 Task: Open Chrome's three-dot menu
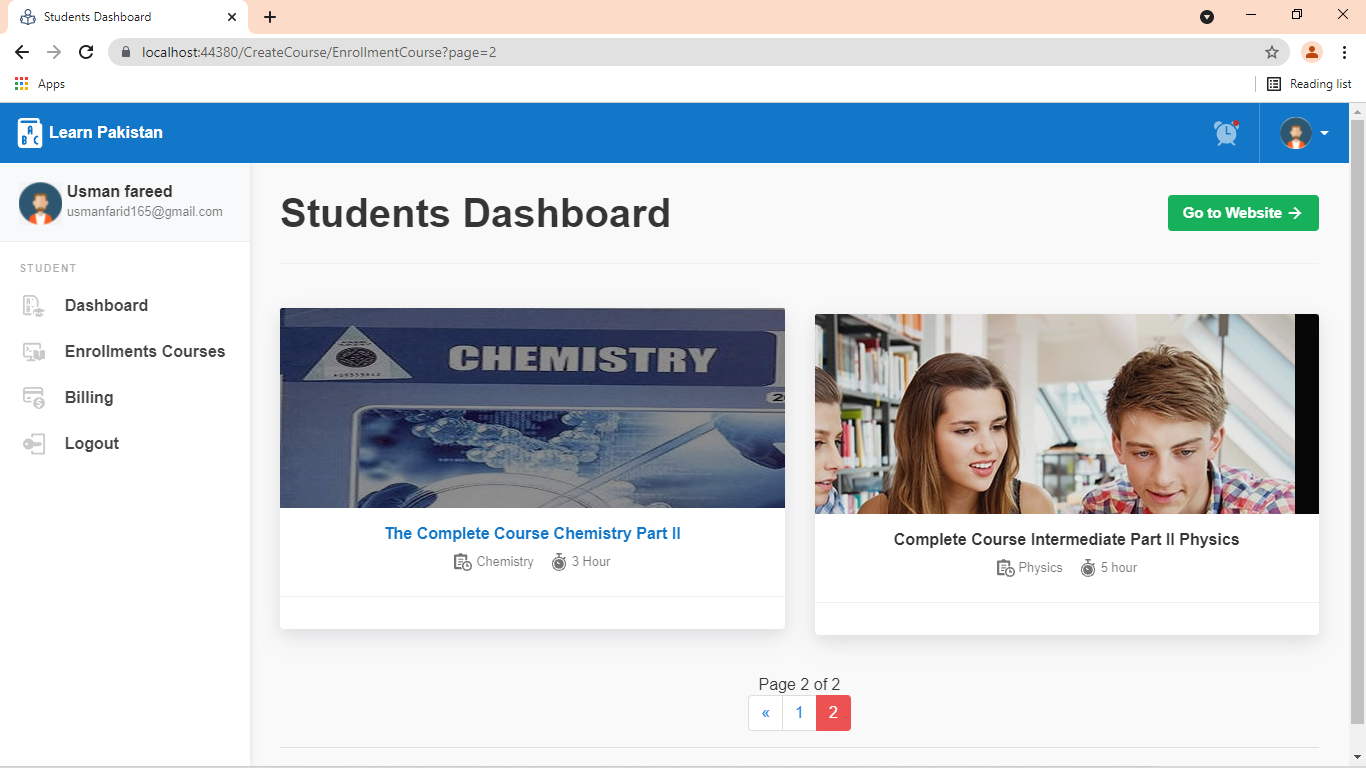[x=1344, y=52]
